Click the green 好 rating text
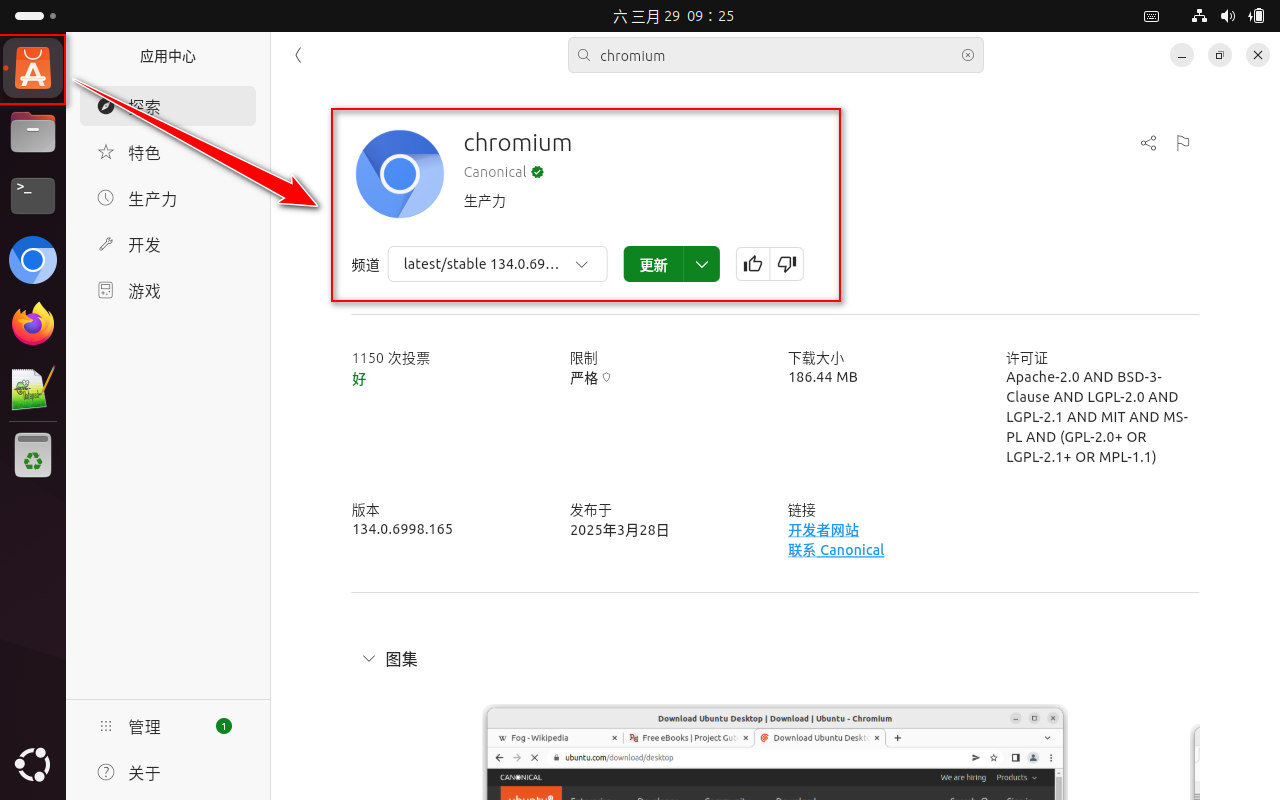Image resolution: width=1280 pixels, height=800 pixels. [359, 380]
